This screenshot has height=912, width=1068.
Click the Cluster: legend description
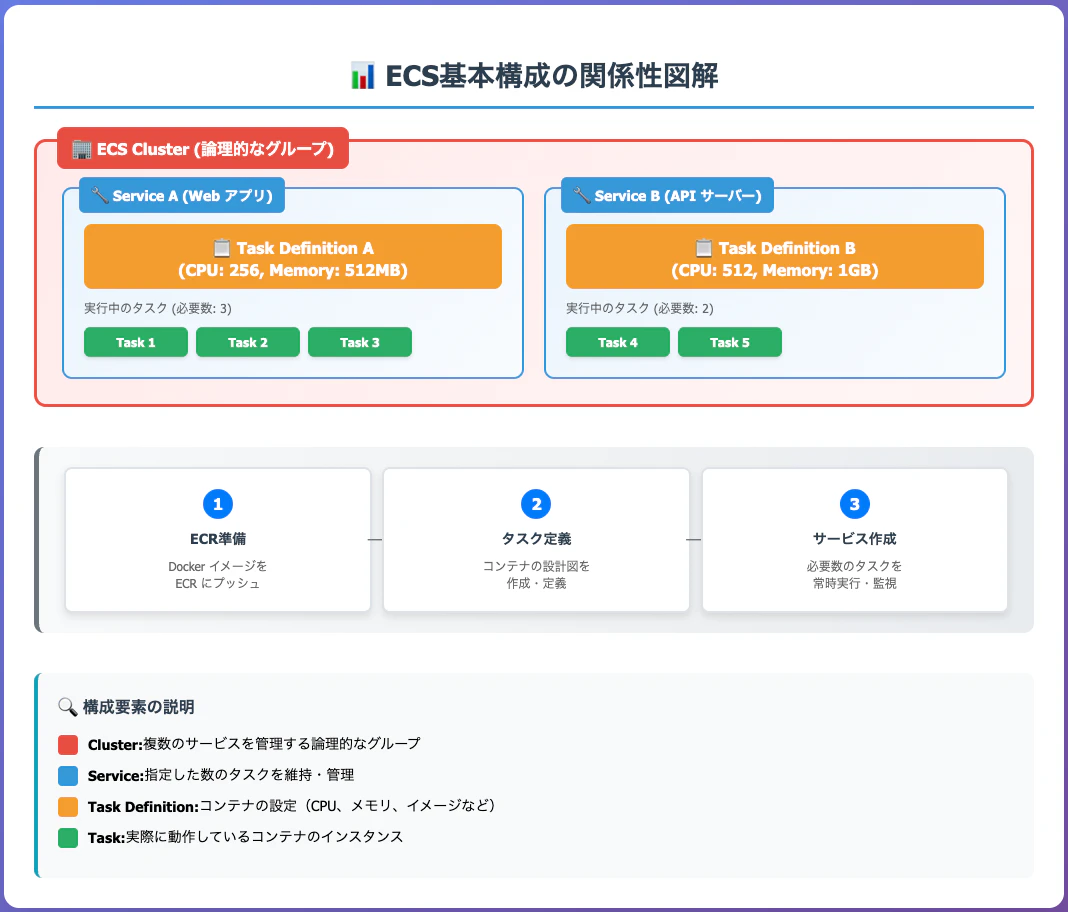254,744
